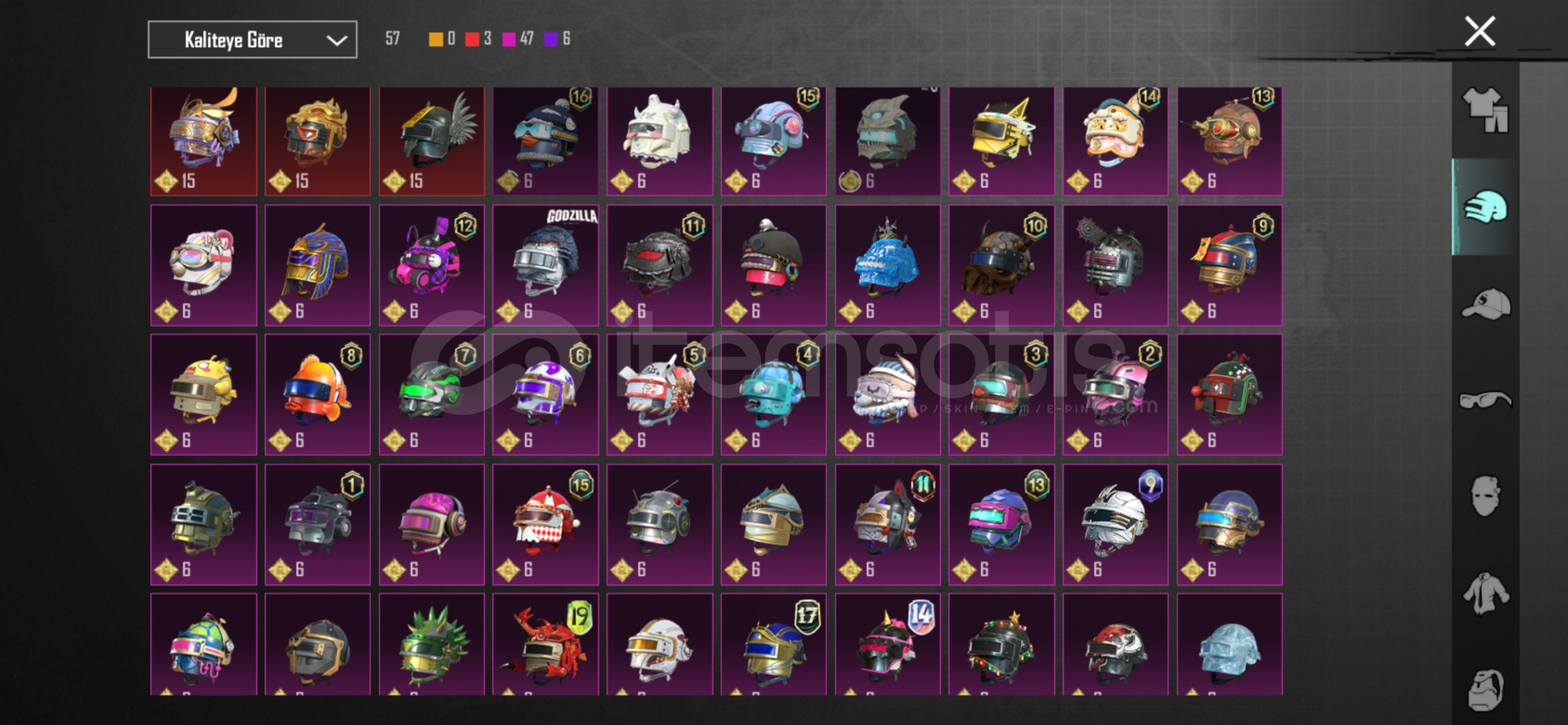Image resolution: width=1568 pixels, height=725 pixels.
Task: Open the backpack category icon at bottom
Action: pos(1485,689)
